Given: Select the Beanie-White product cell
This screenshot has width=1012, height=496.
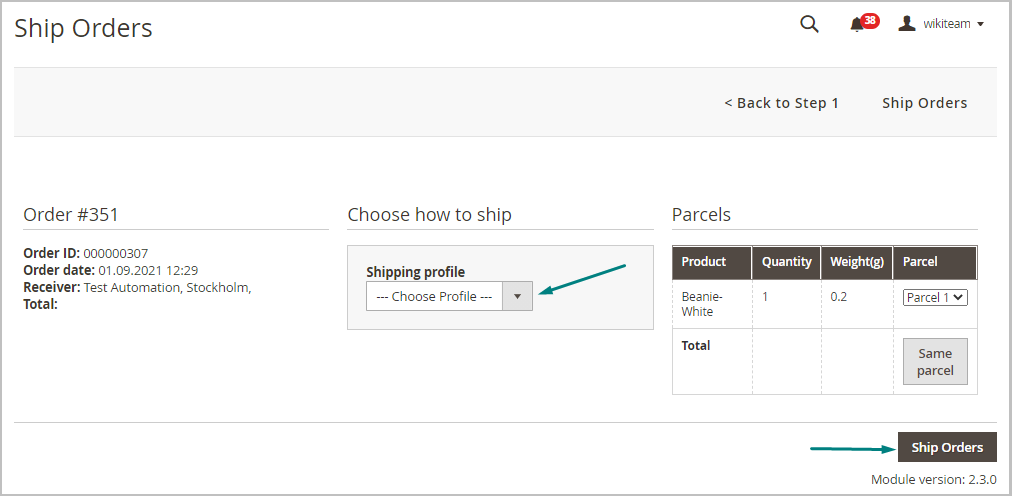Looking at the screenshot, I should coord(702,304).
